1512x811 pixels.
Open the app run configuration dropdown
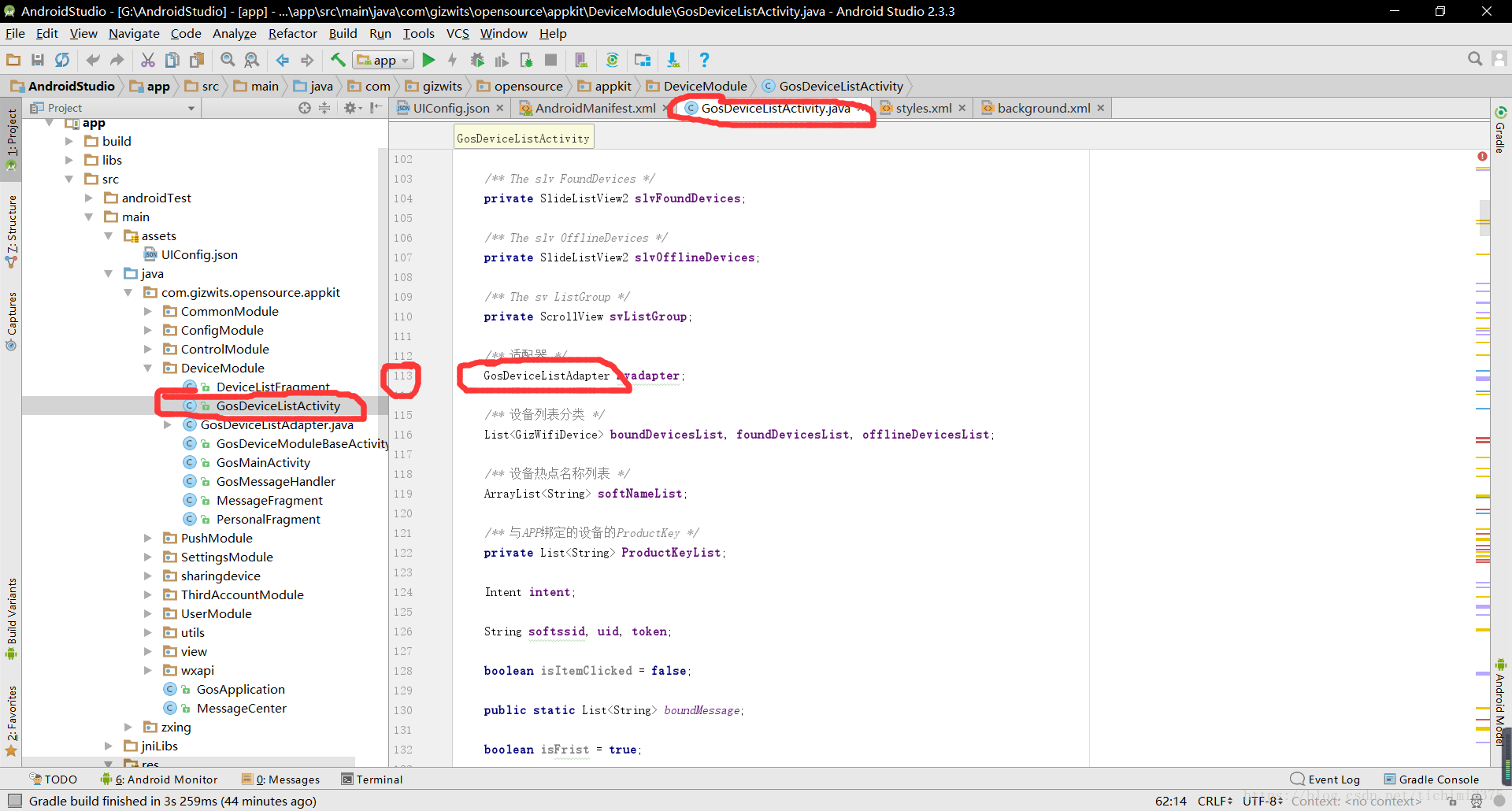383,60
